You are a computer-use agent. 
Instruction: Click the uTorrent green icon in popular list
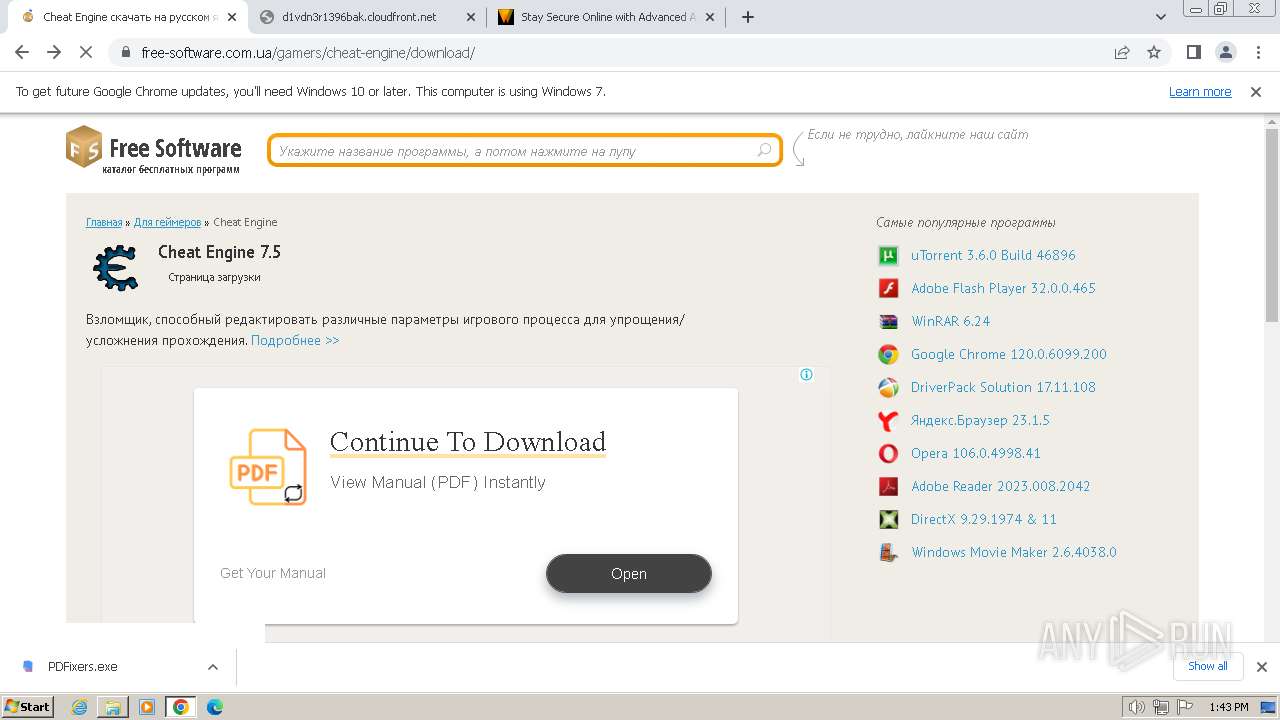888,255
